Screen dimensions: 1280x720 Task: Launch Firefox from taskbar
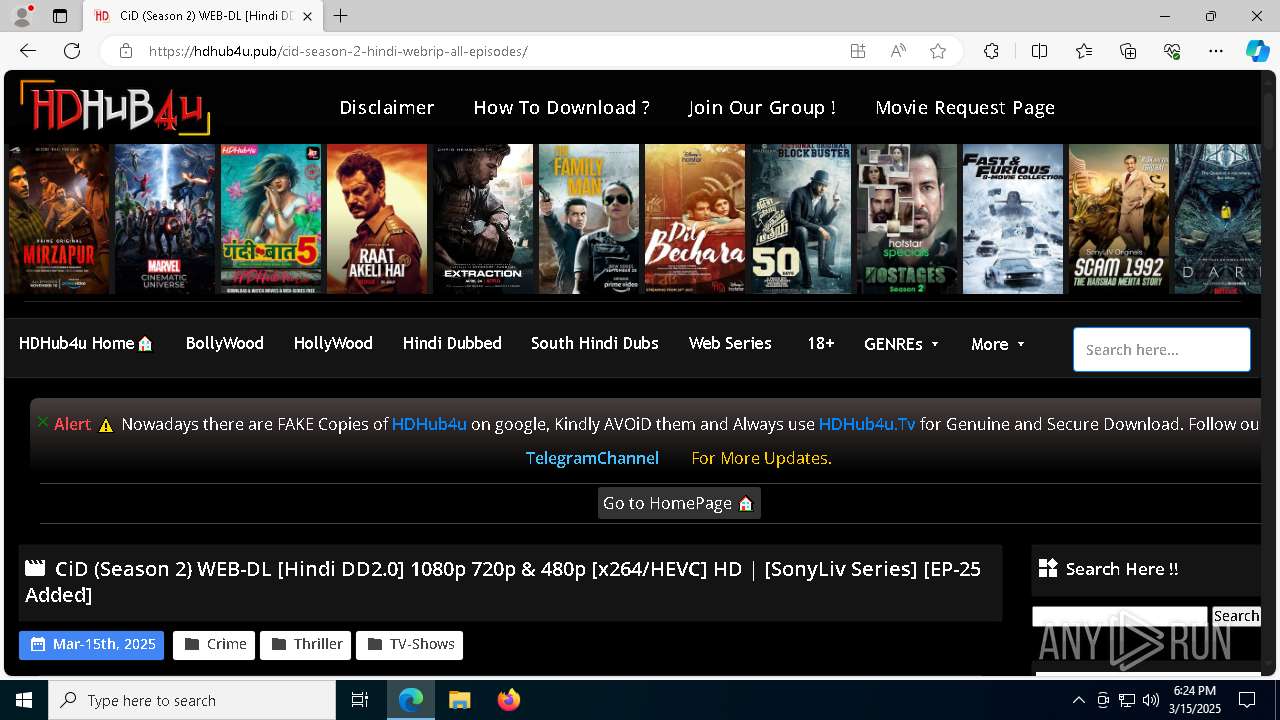(508, 700)
